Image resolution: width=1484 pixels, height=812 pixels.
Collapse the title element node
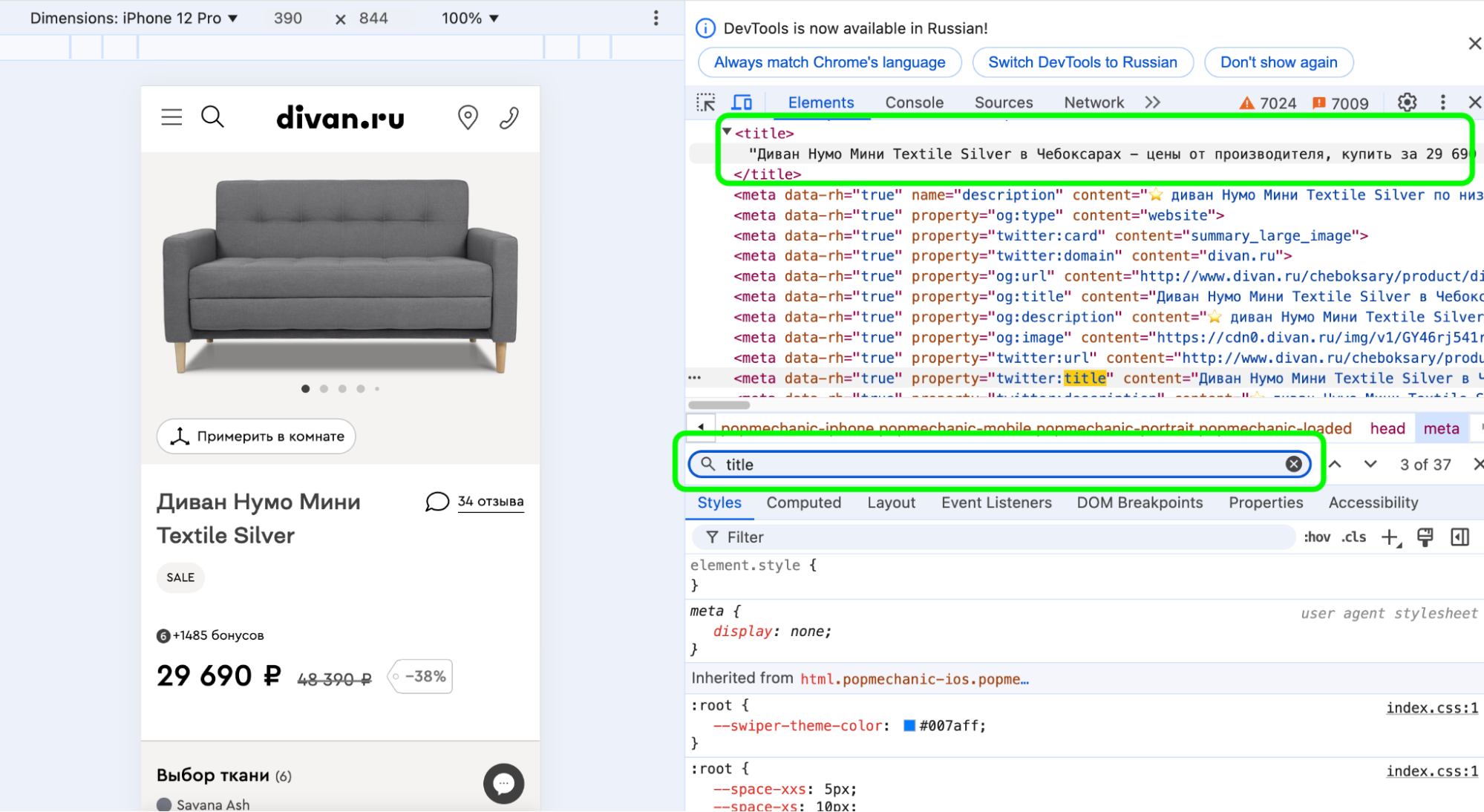[728, 132]
